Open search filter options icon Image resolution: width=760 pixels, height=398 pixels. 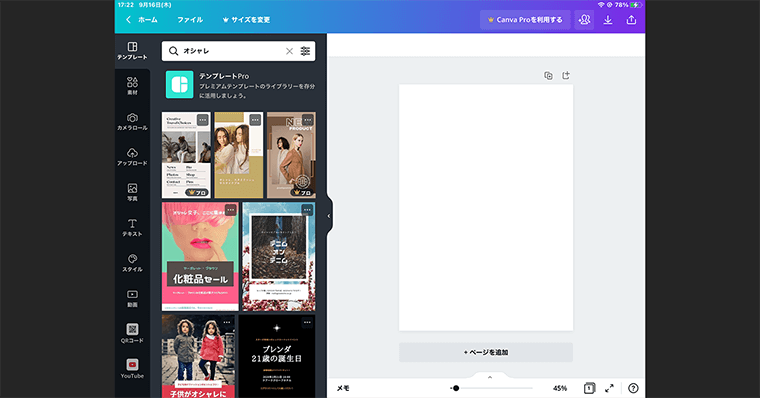[305, 51]
